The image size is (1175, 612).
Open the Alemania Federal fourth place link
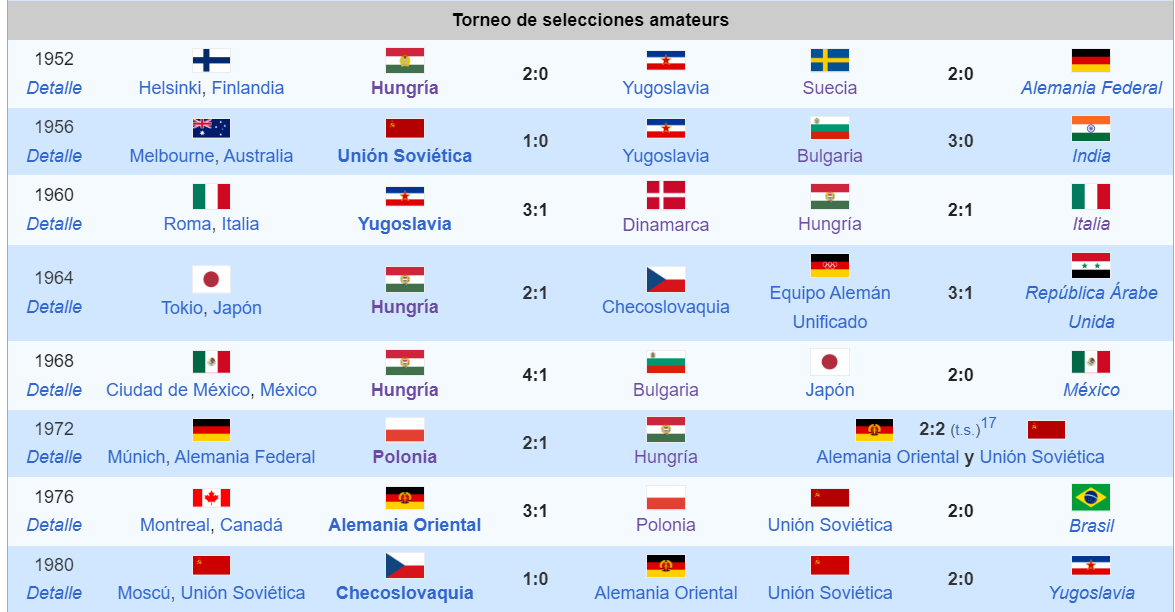coord(1091,88)
